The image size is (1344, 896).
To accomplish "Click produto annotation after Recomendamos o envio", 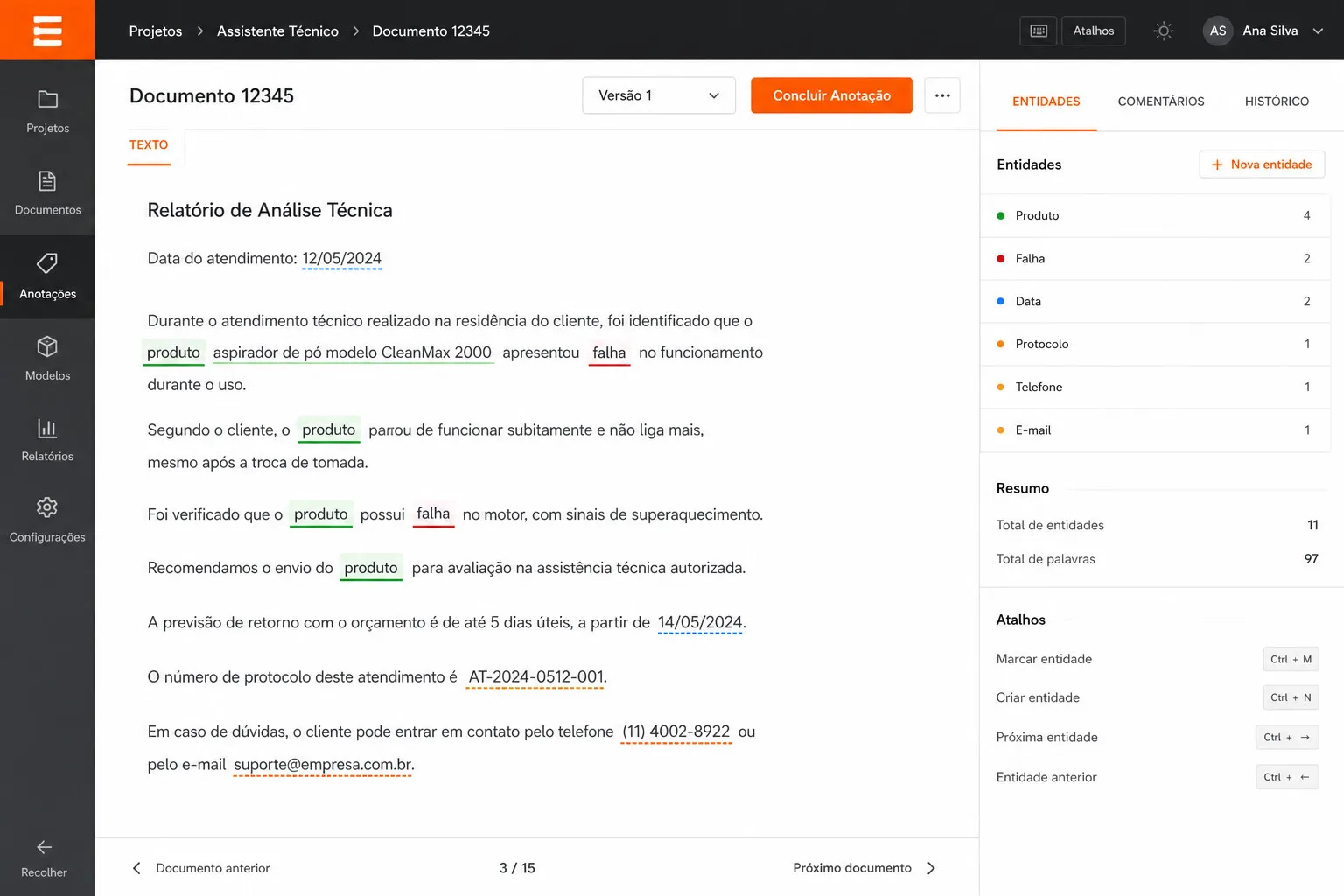I will pyautogui.click(x=371, y=568).
